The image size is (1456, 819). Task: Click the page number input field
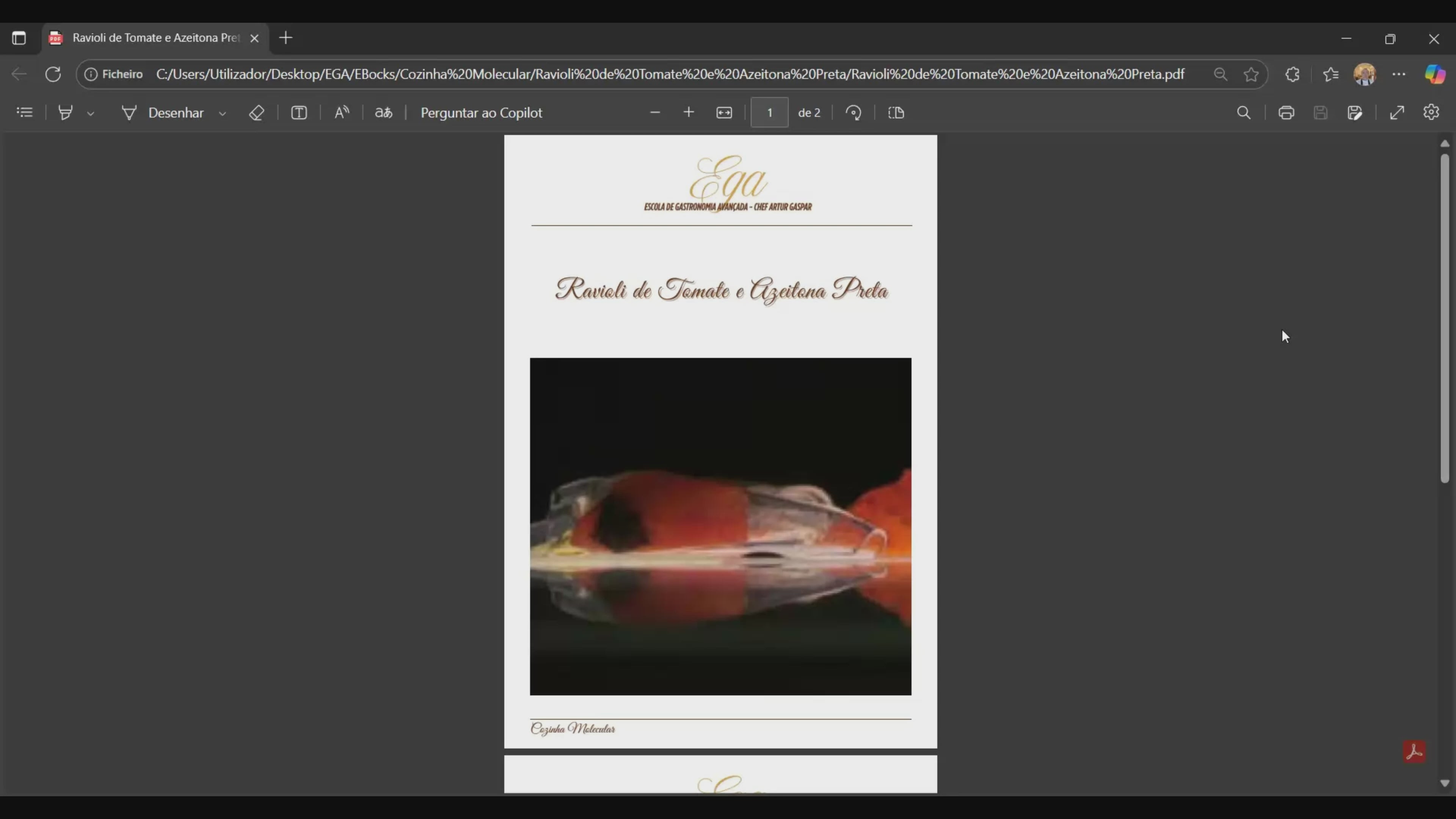(769, 113)
